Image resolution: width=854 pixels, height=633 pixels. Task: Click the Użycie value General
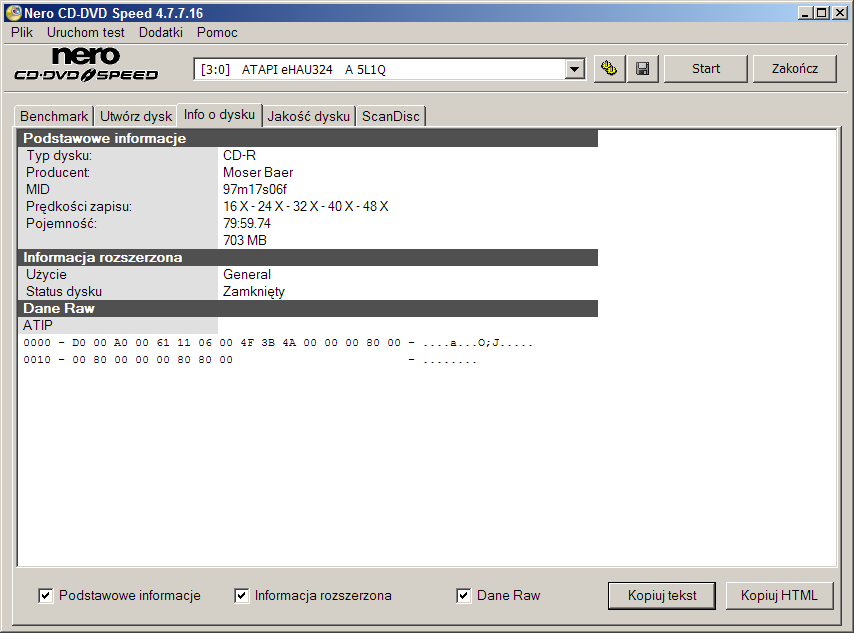click(247, 275)
